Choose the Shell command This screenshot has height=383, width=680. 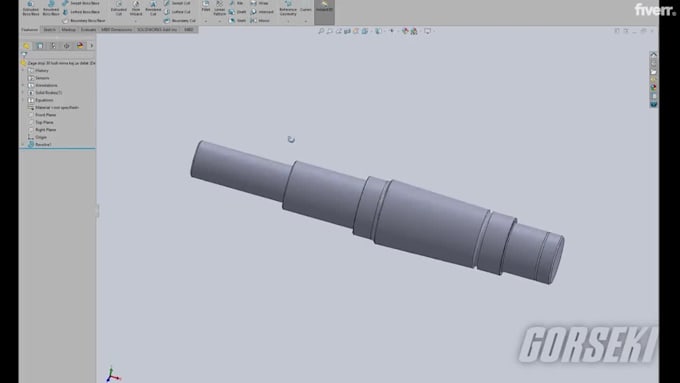tap(237, 20)
